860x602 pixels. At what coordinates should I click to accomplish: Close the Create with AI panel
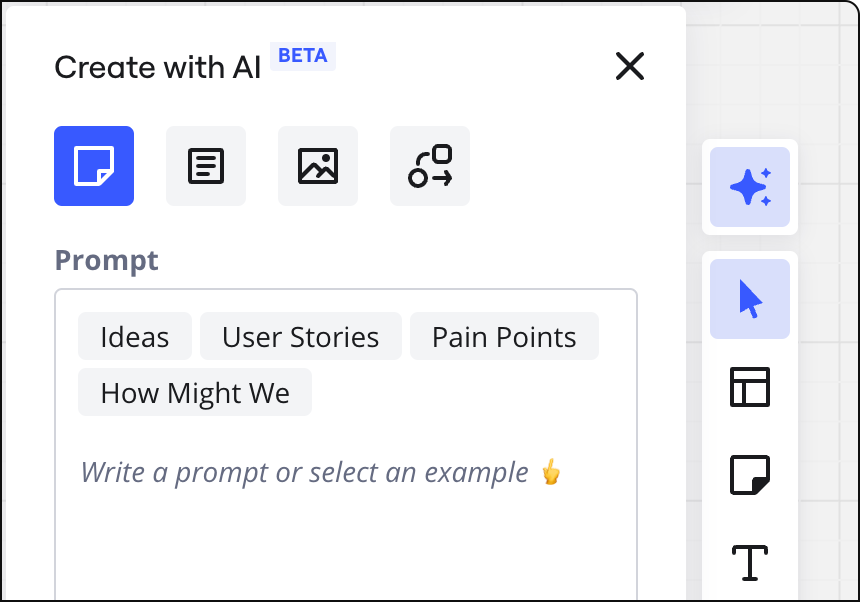pyautogui.click(x=630, y=66)
